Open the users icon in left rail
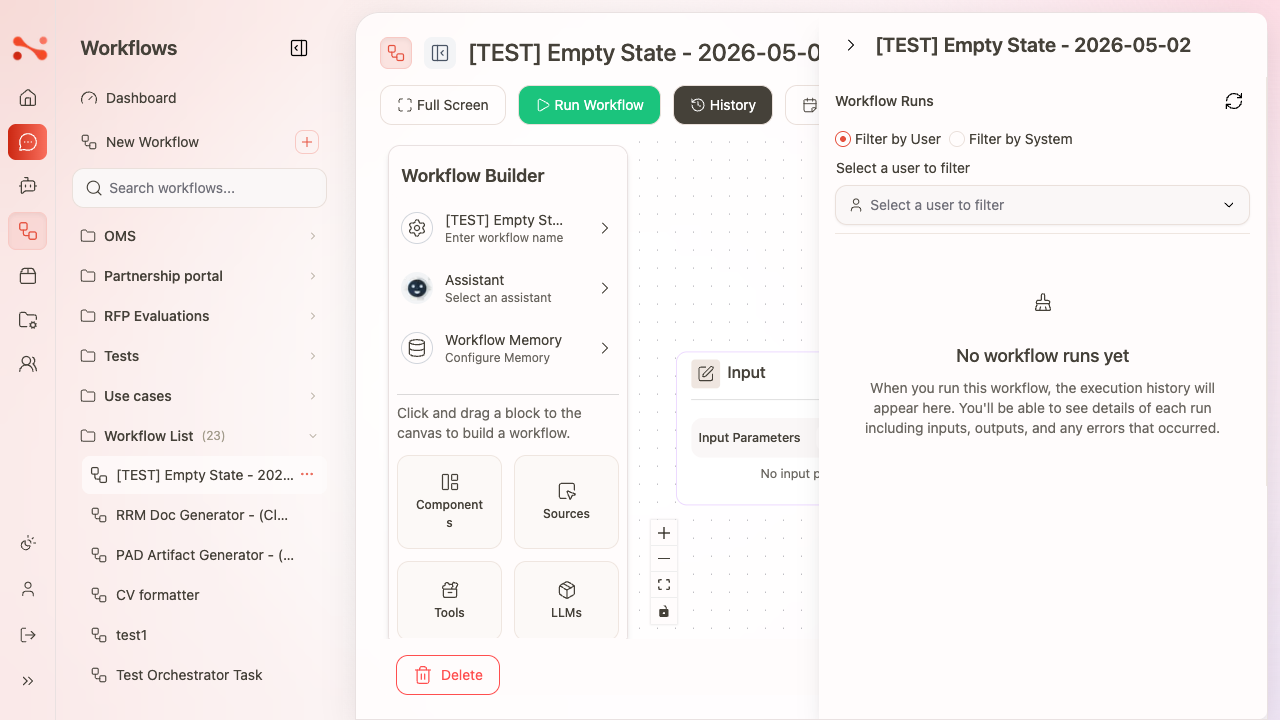The height and width of the screenshot is (720, 1280). (28, 364)
